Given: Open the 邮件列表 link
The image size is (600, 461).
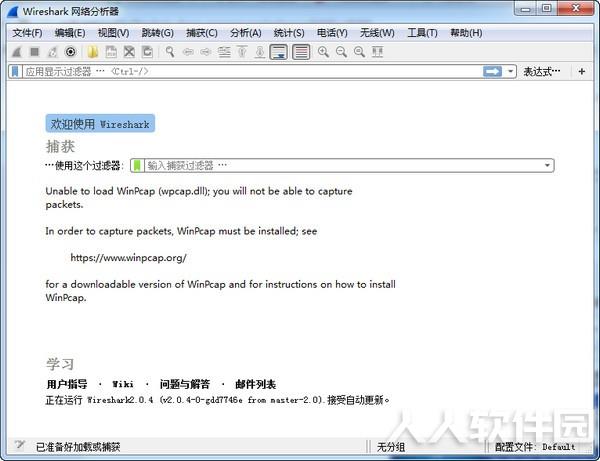Looking at the screenshot, I should [256, 384].
